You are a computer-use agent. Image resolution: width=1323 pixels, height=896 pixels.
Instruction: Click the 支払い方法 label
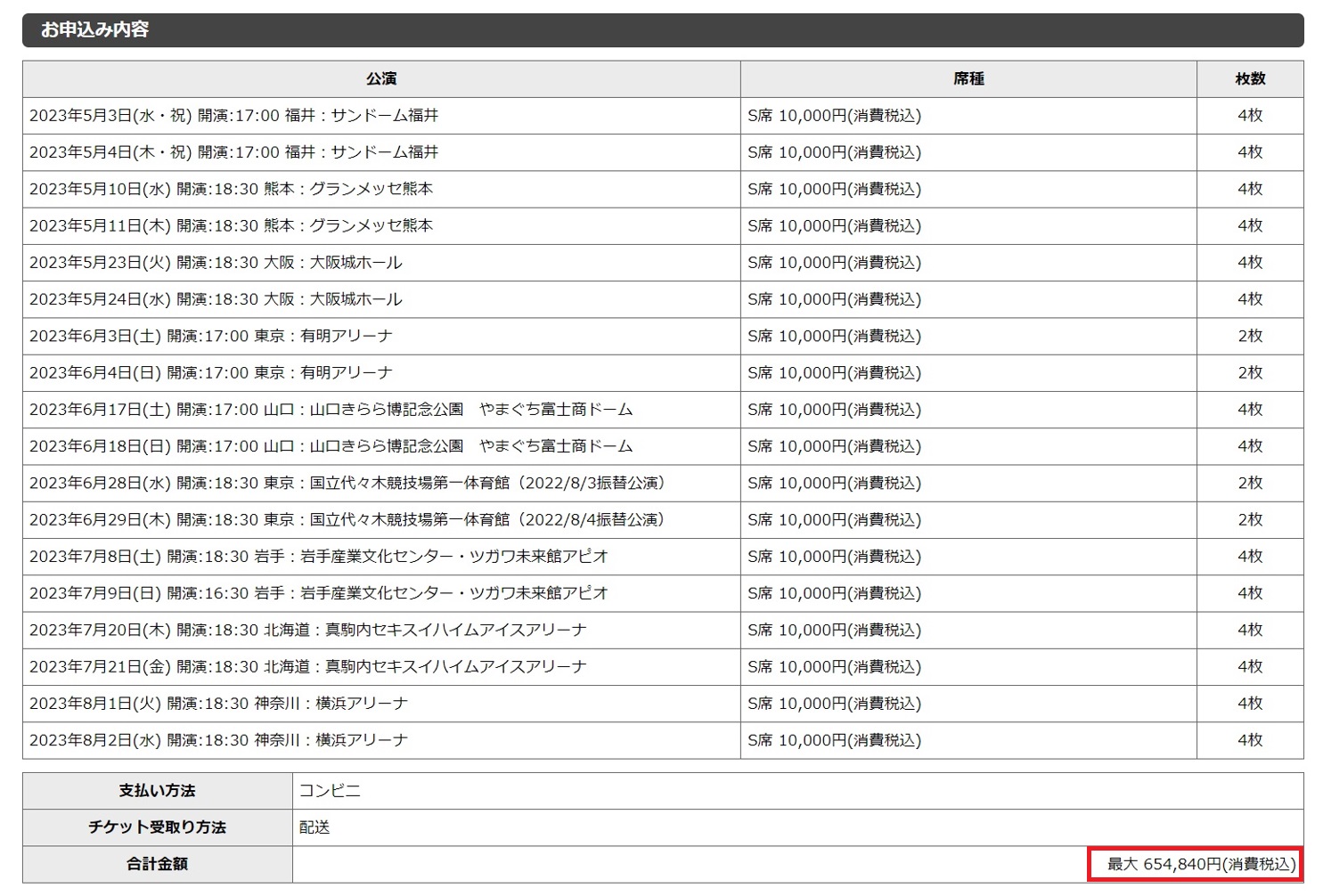[x=158, y=791]
